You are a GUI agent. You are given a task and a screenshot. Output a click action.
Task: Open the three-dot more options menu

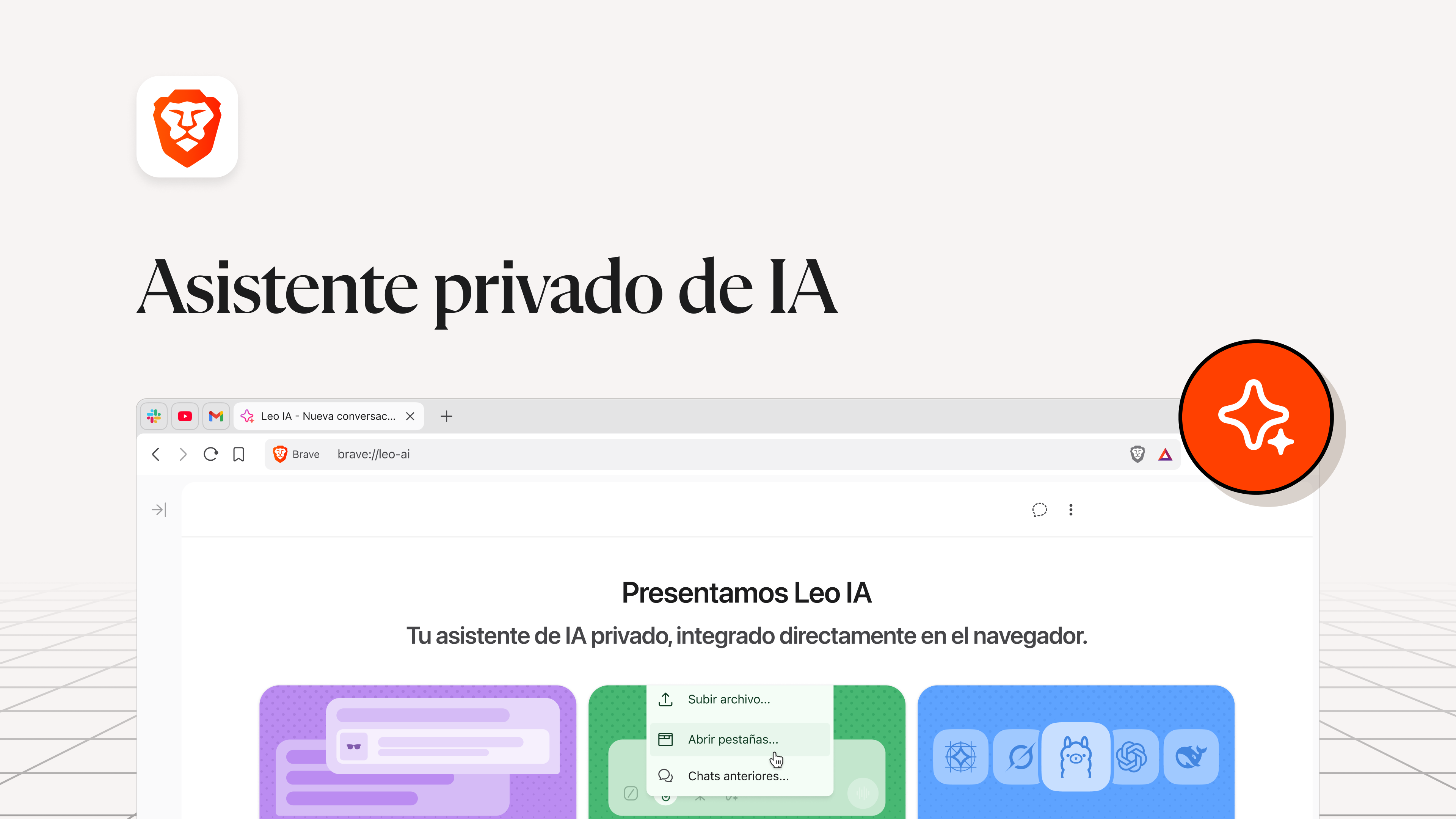pos(1070,510)
